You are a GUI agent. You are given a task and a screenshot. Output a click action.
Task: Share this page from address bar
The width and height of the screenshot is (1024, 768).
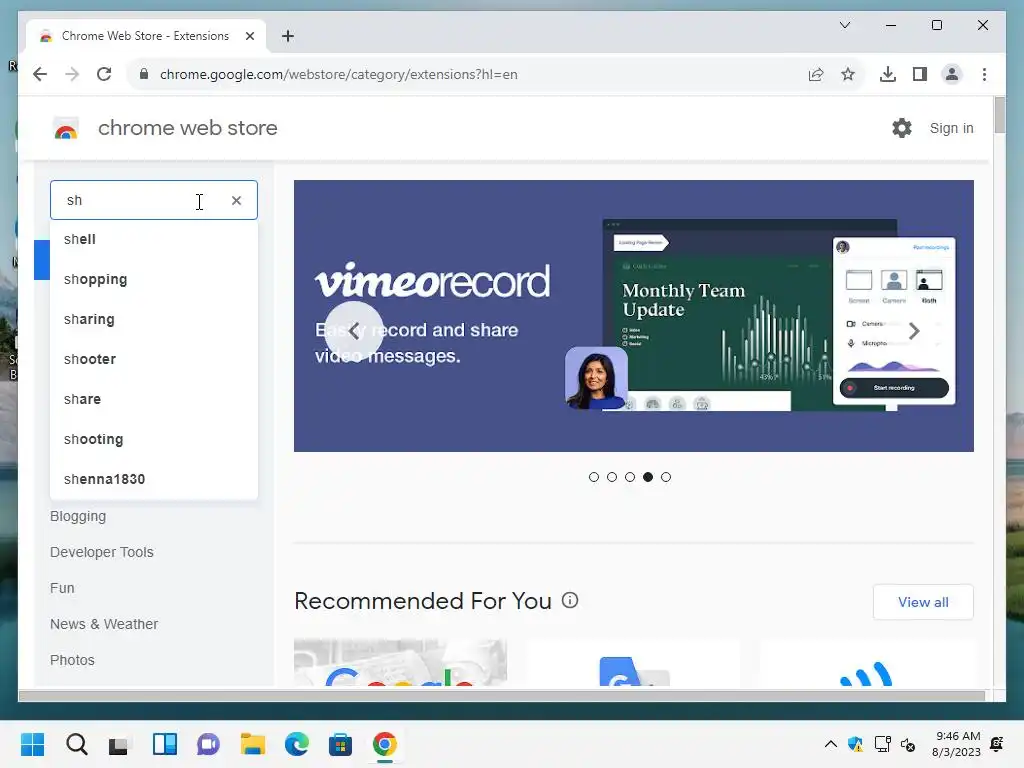[816, 74]
